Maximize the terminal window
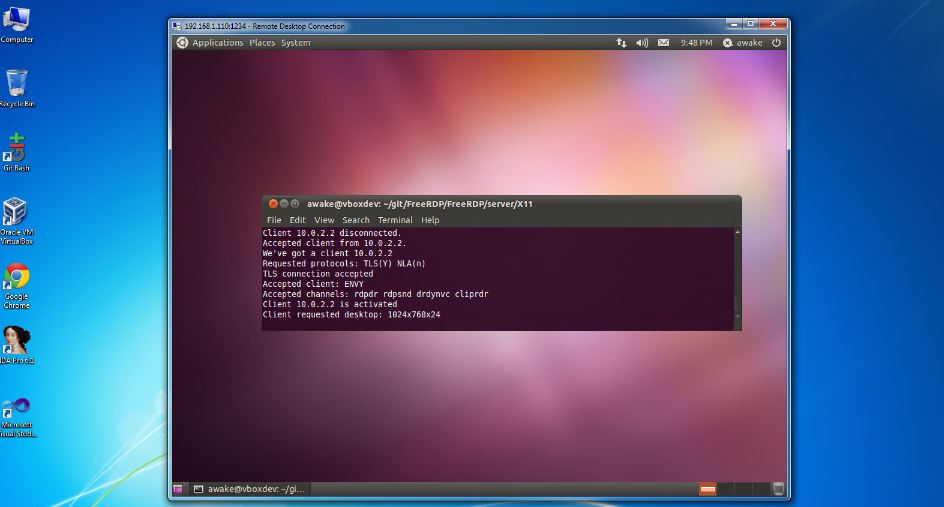This screenshot has height=507, width=944. (294, 204)
